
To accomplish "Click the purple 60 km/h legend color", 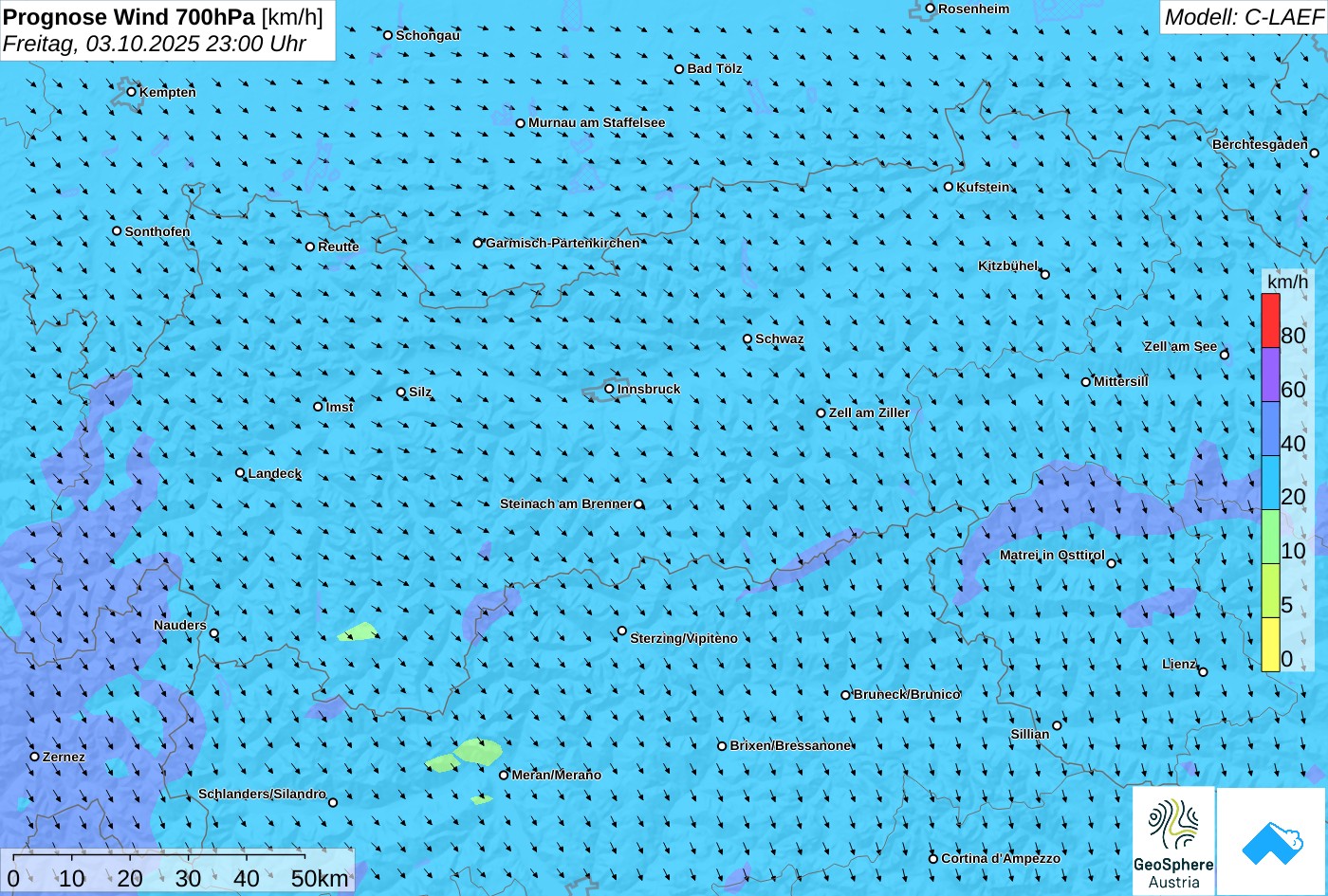I will point(1270,375).
